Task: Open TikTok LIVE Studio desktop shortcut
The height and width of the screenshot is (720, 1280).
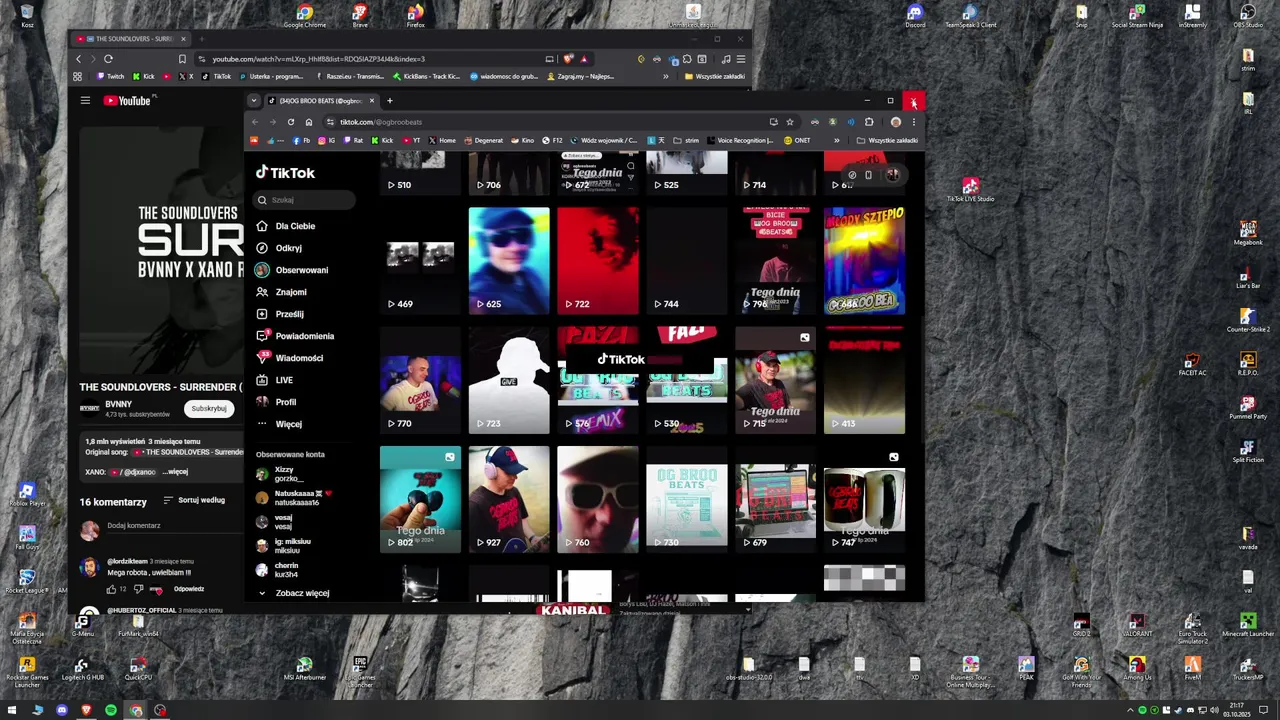Action: pos(970,190)
